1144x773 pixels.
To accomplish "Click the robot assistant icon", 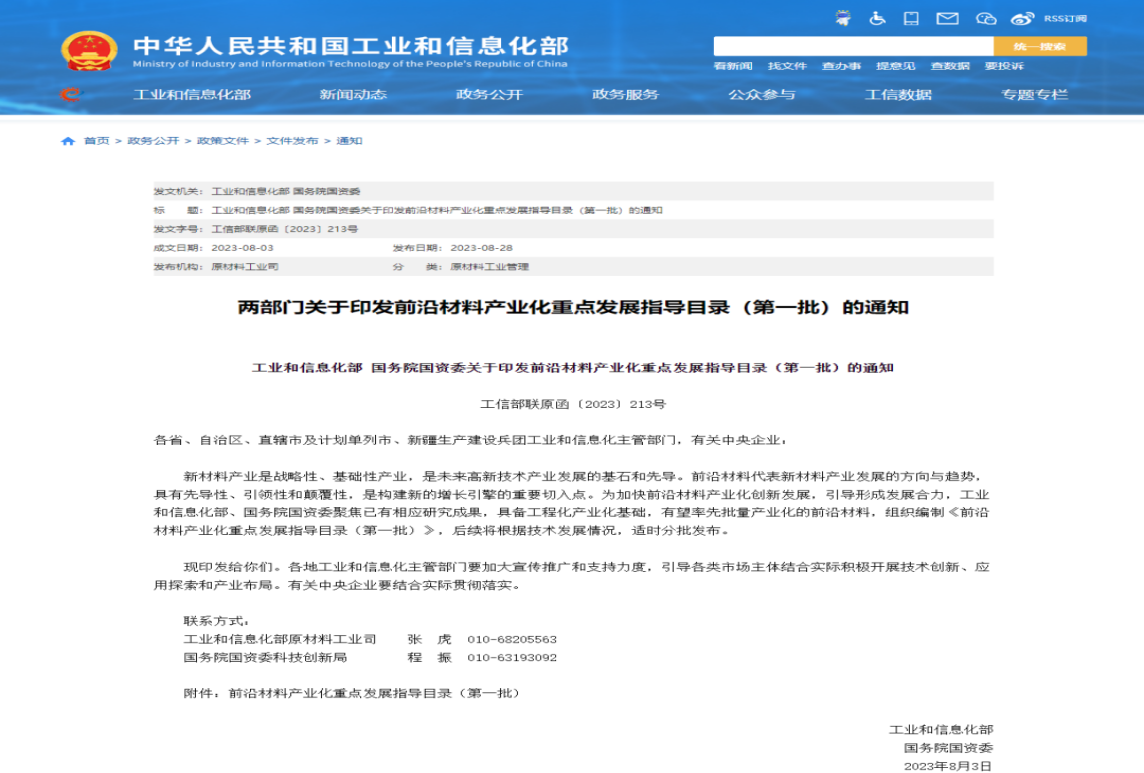I will pos(843,18).
